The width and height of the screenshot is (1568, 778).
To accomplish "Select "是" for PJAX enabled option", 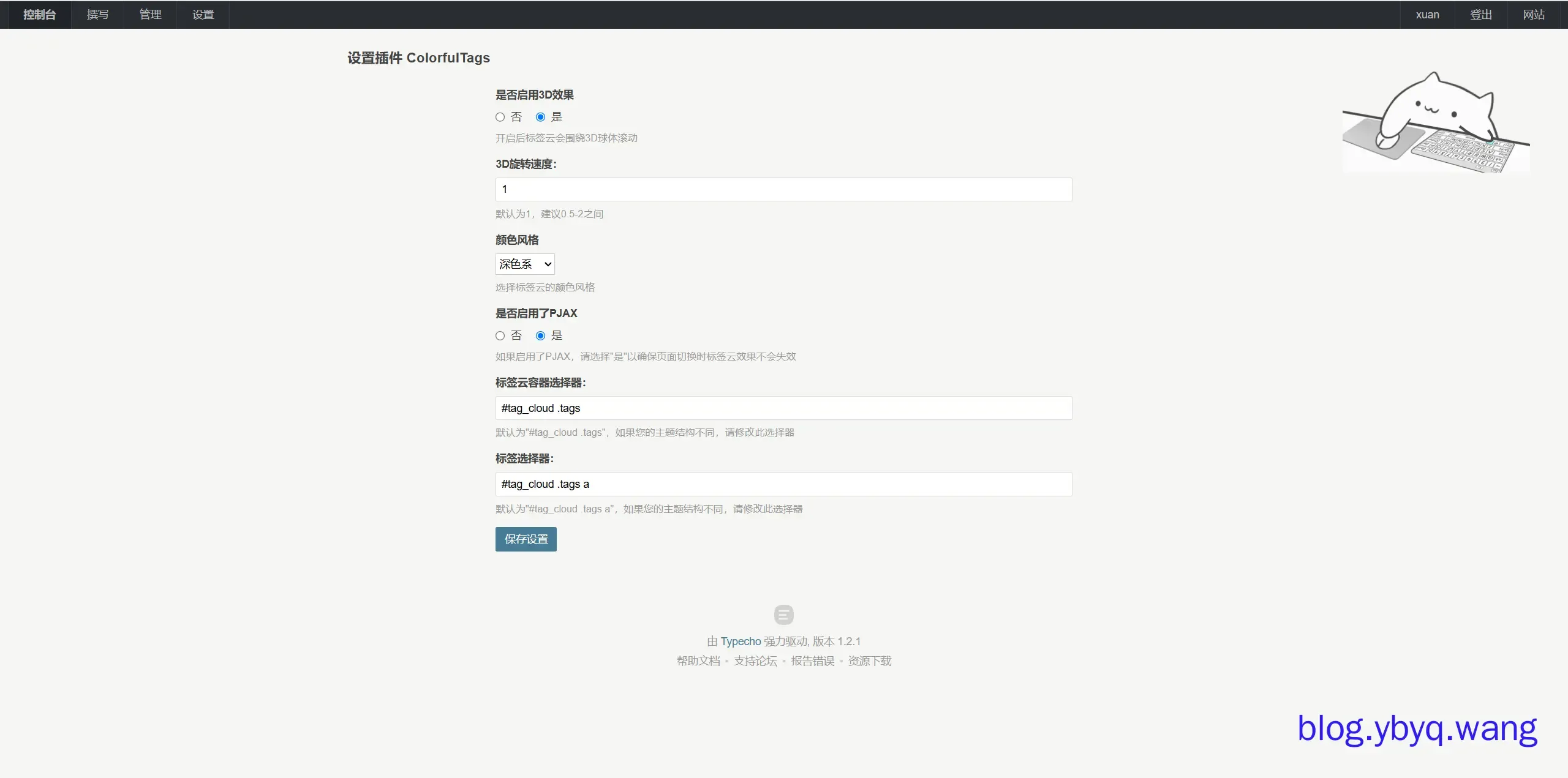I will pyautogui.click(x=540, y=335).
